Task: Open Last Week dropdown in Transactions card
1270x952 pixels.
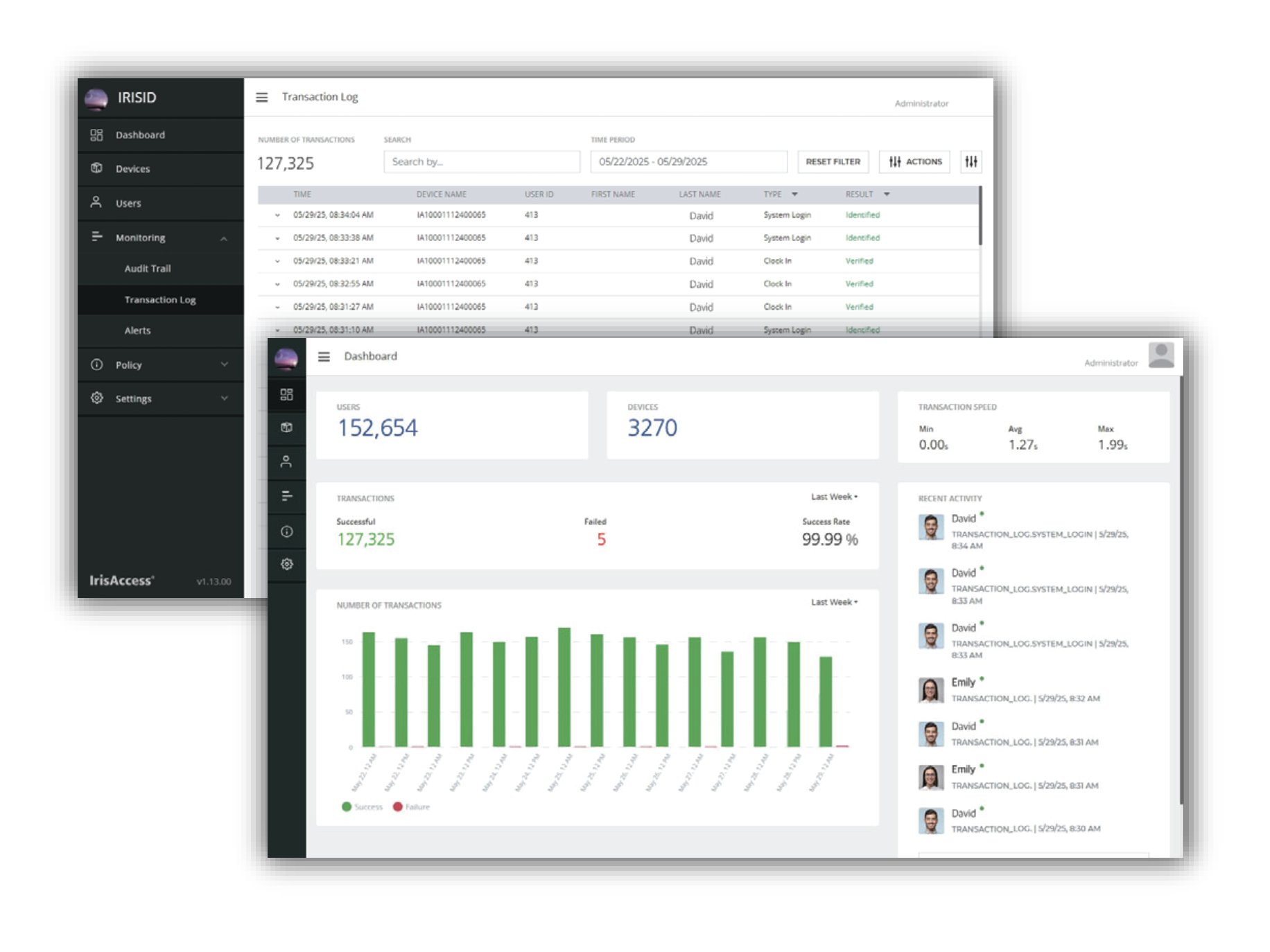Action: pos(834,497)
